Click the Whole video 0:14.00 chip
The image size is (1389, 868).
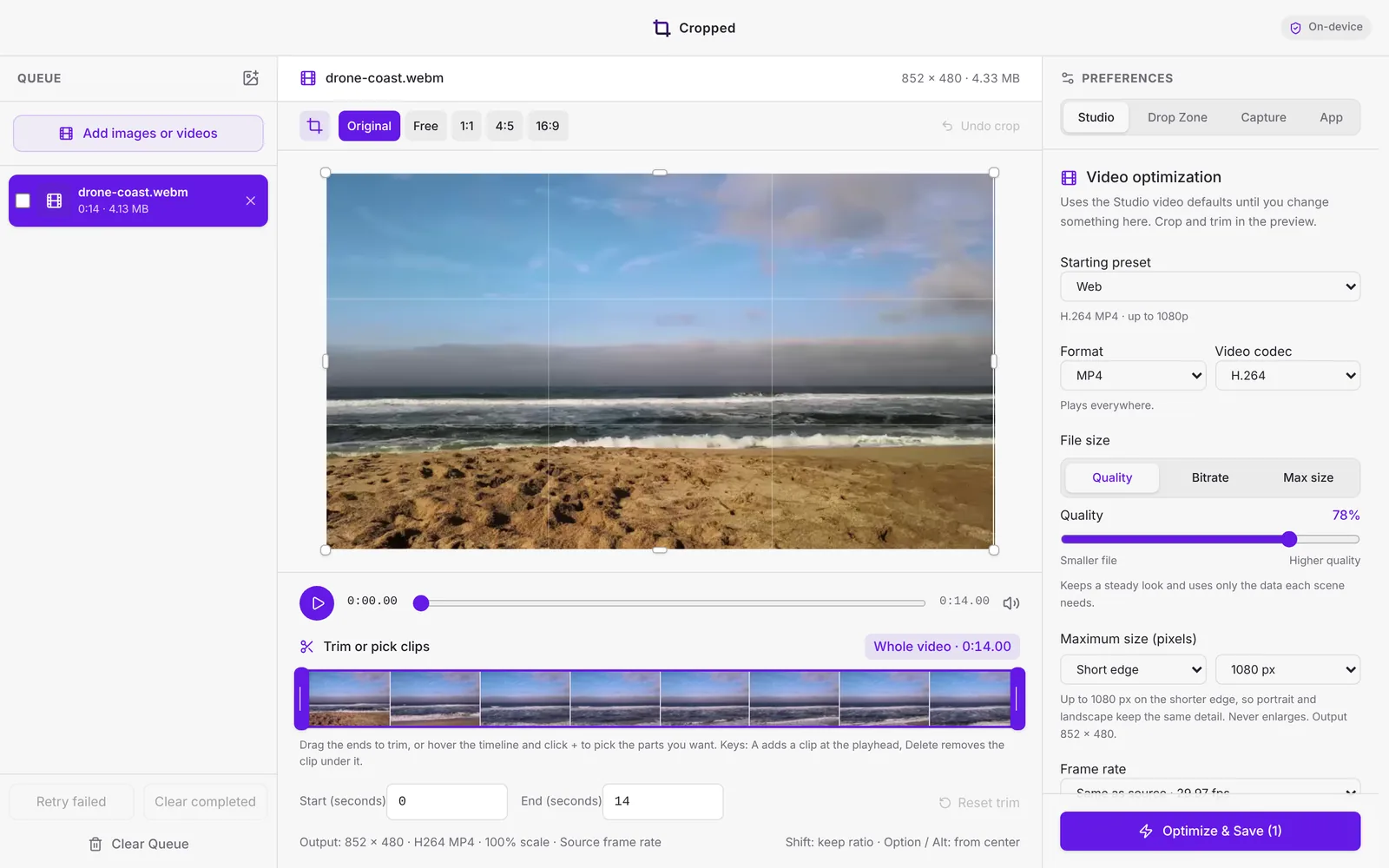click(x=942, y=647)
